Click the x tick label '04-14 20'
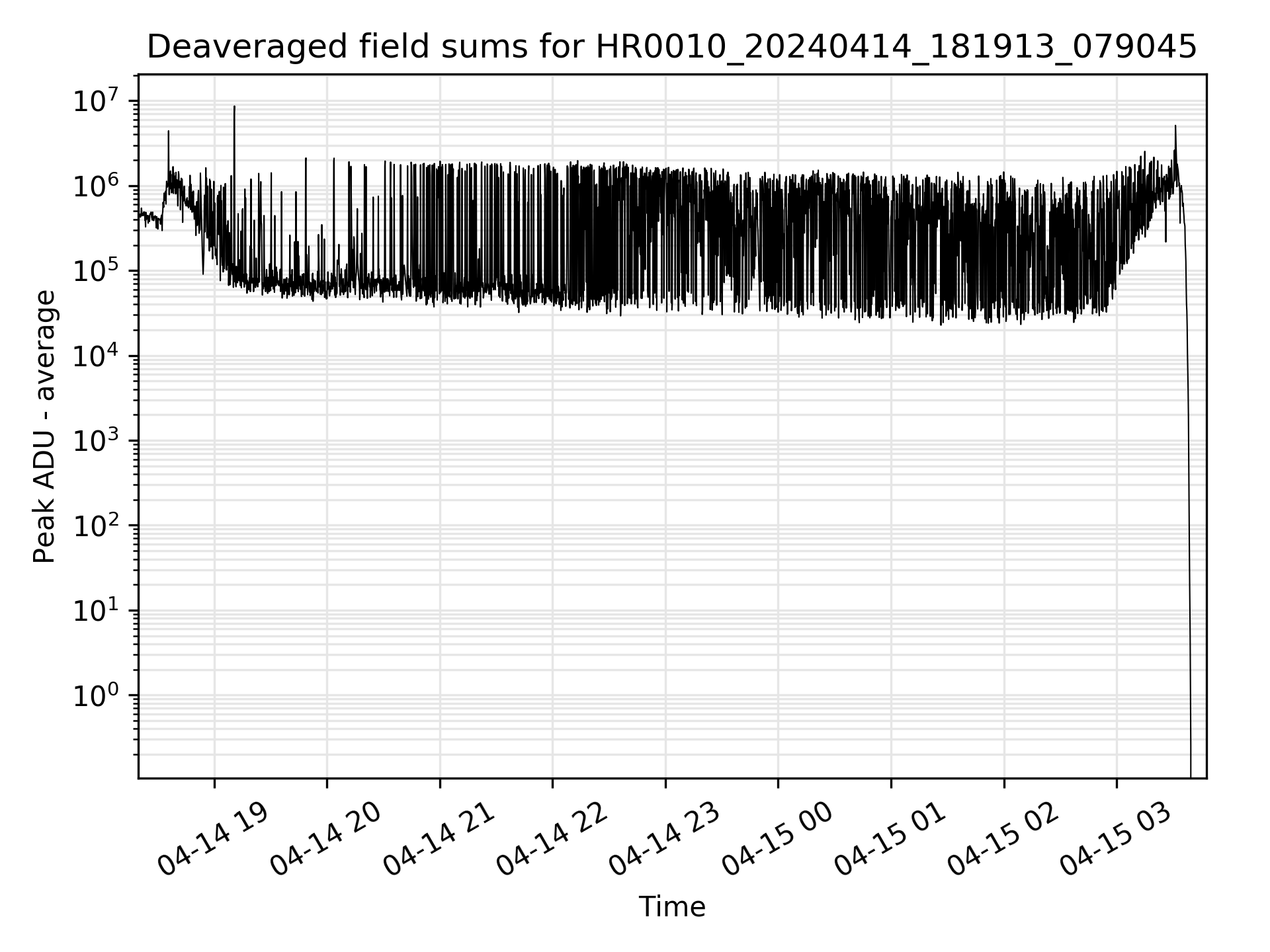This screenshot has height=952, width=1270. [x=326, y=839]
